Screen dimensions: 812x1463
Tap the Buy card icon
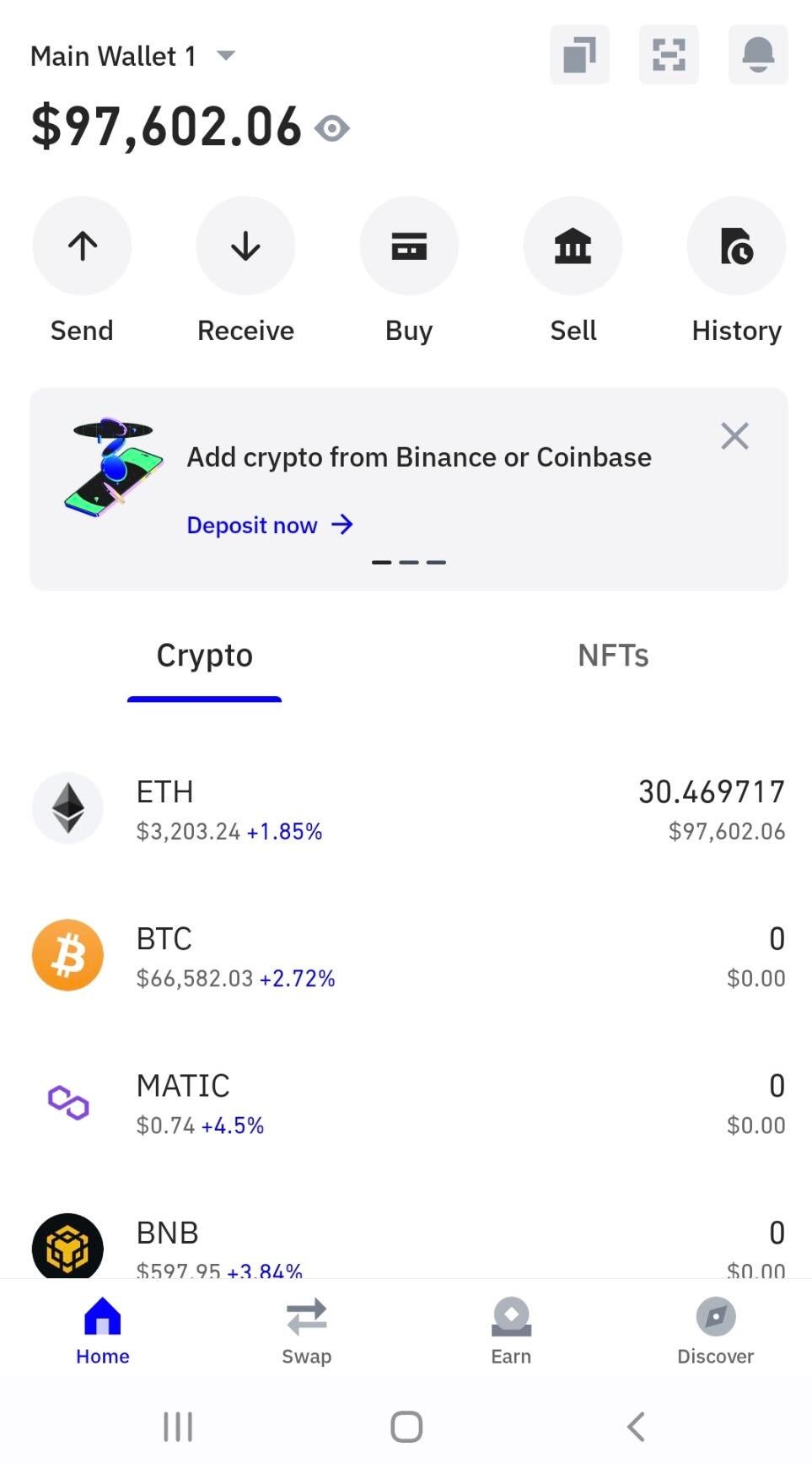pos(409,246)
